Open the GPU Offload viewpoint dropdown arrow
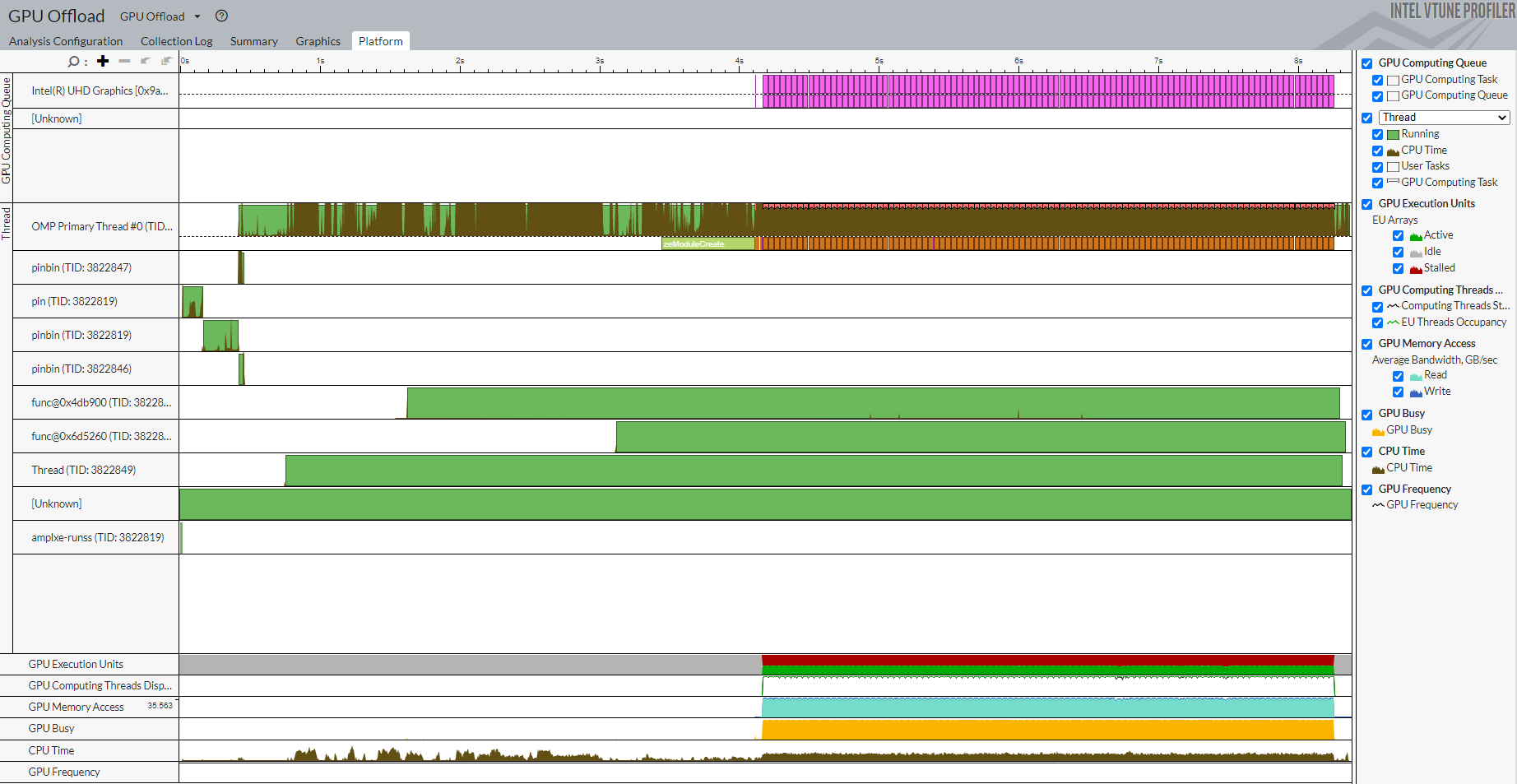This screenshot has width=1517, height=784. point(197,16)
